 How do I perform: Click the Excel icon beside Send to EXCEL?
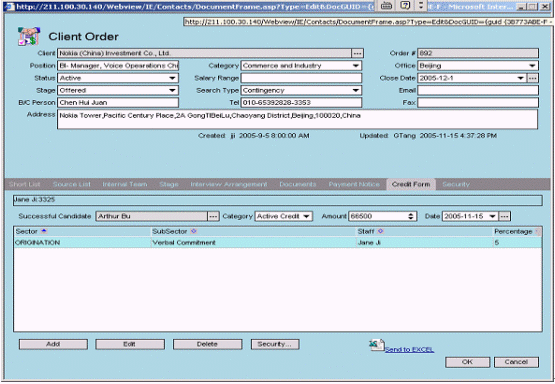point(377,345)
